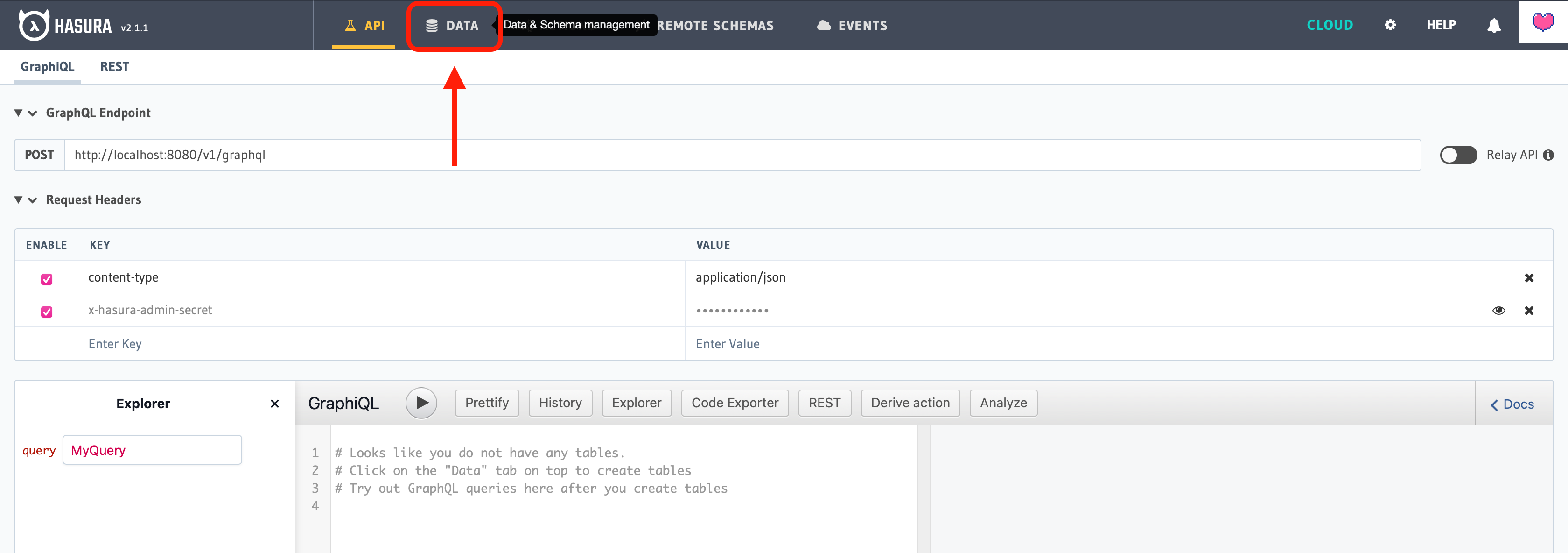Reveal admin secret with eye icon
The image size is (1568, 553).
pyautogui.click(x=1498, y=311)
